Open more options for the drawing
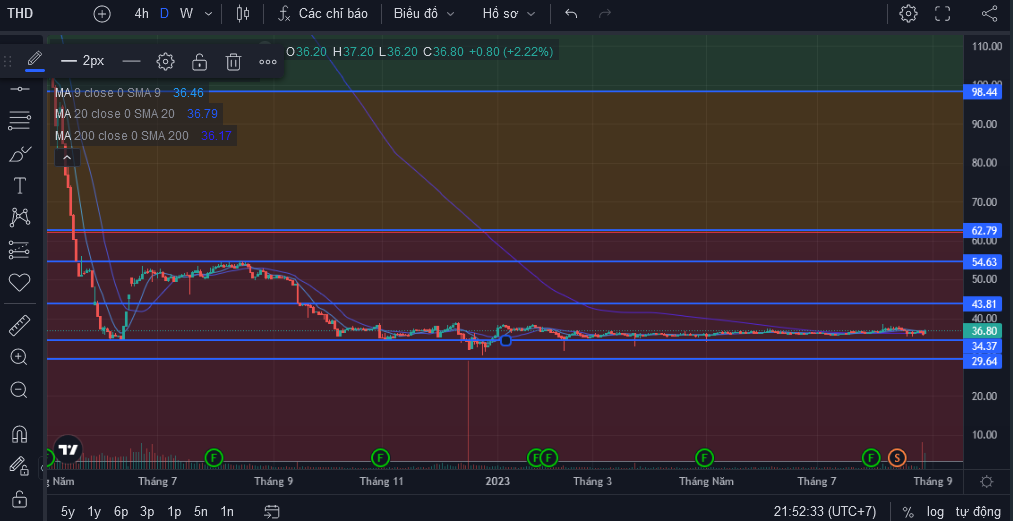The image size is (1013, 521). (267, 61)
